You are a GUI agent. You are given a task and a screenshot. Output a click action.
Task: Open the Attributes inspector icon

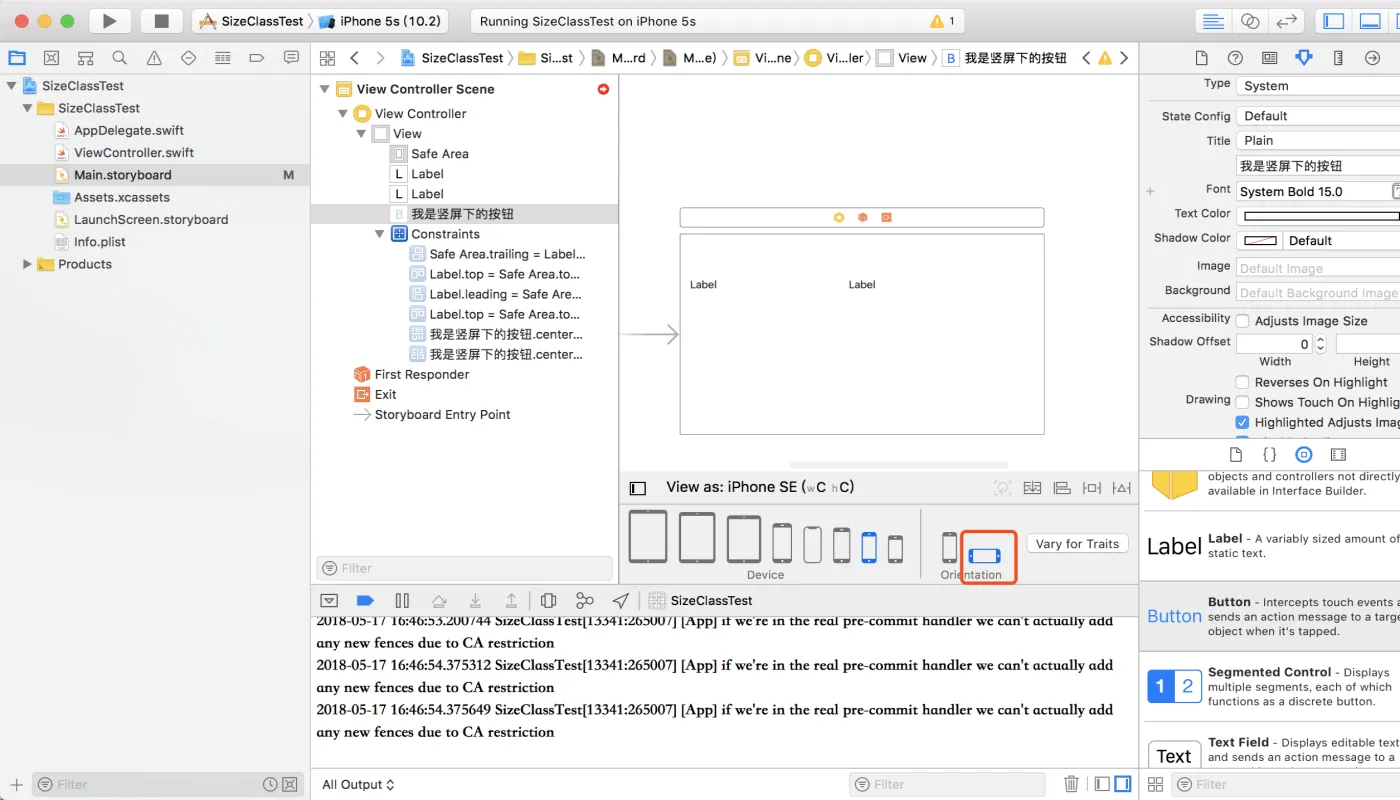pos(1303,58)
